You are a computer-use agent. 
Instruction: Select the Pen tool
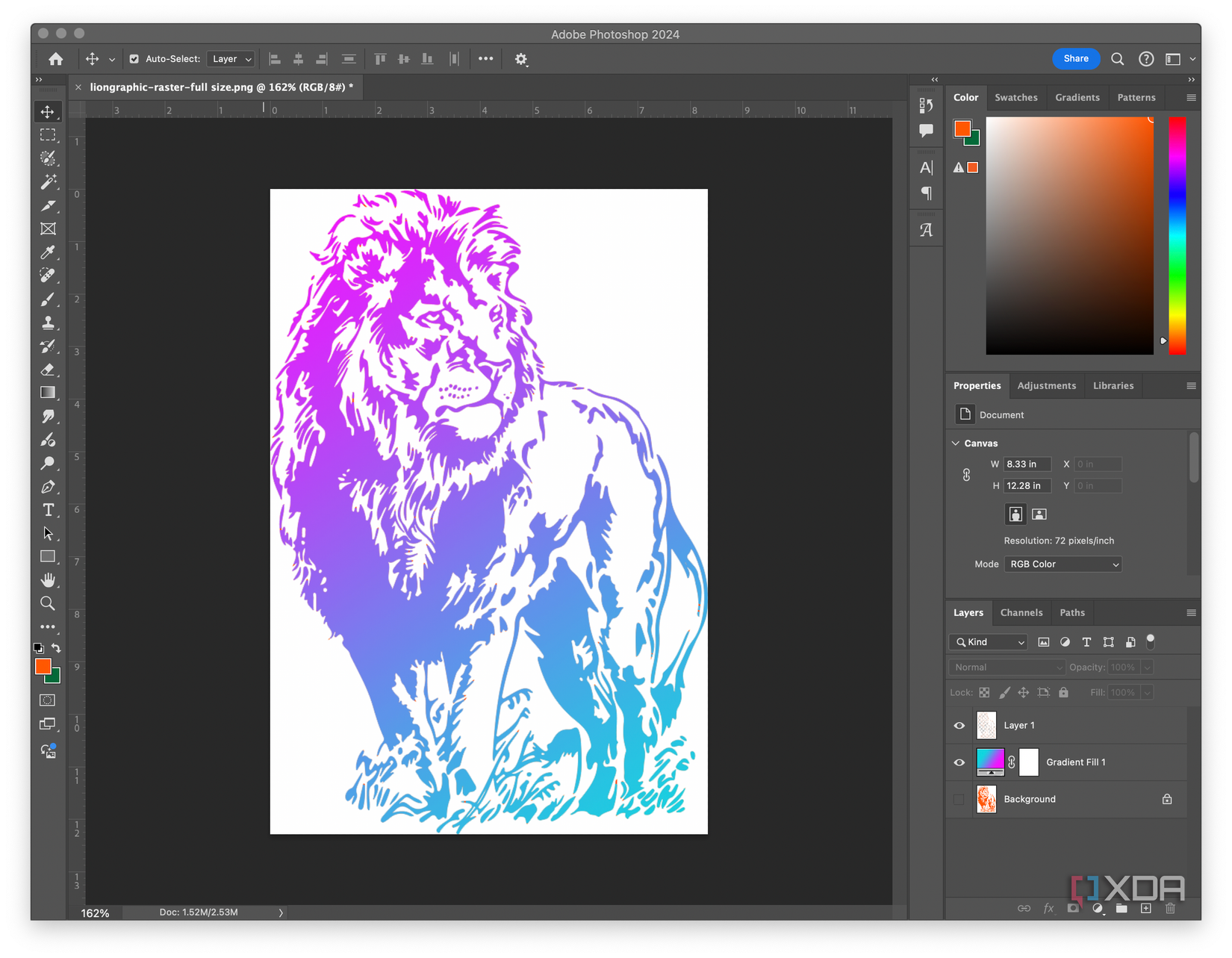tap(48, 487)
